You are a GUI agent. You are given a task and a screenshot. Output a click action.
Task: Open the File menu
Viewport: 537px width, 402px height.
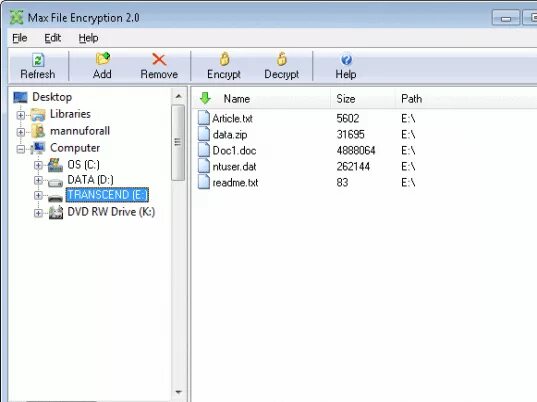pyautogui.click(x=20, y=38)
